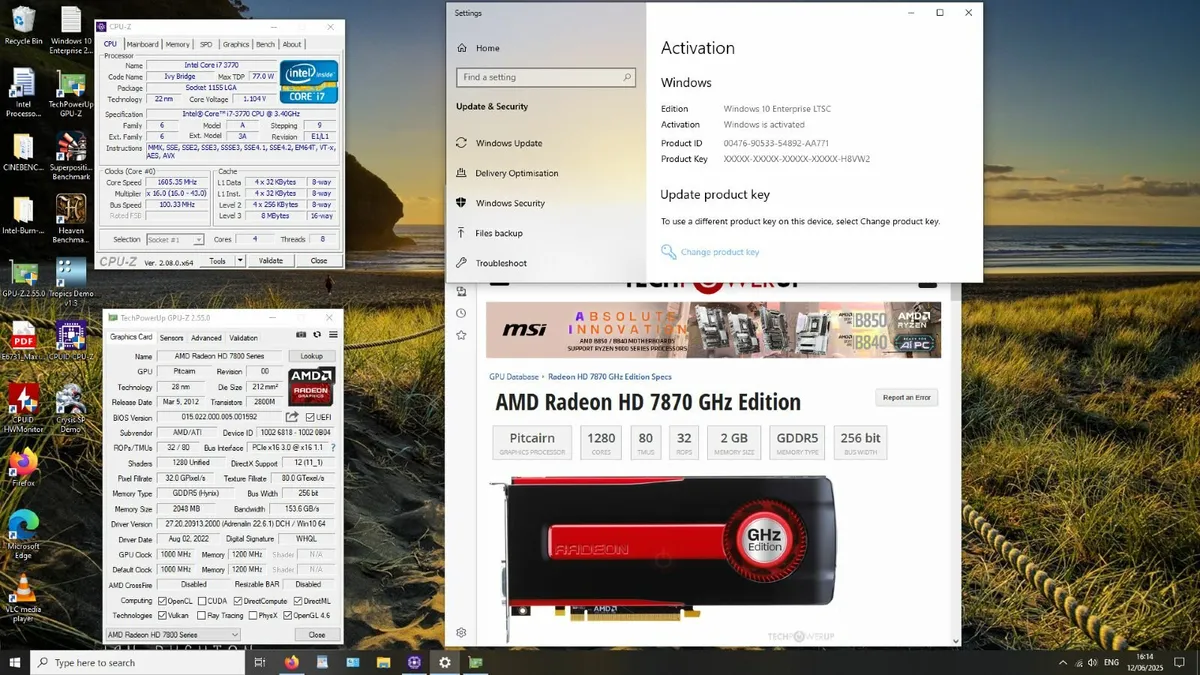The width and height of the screenshot is (1200, 675).
Task: Toggle the OpenGL 4.6 checkbox in GPU-Z
Action: pyautogui.click(x=286, y=616)
